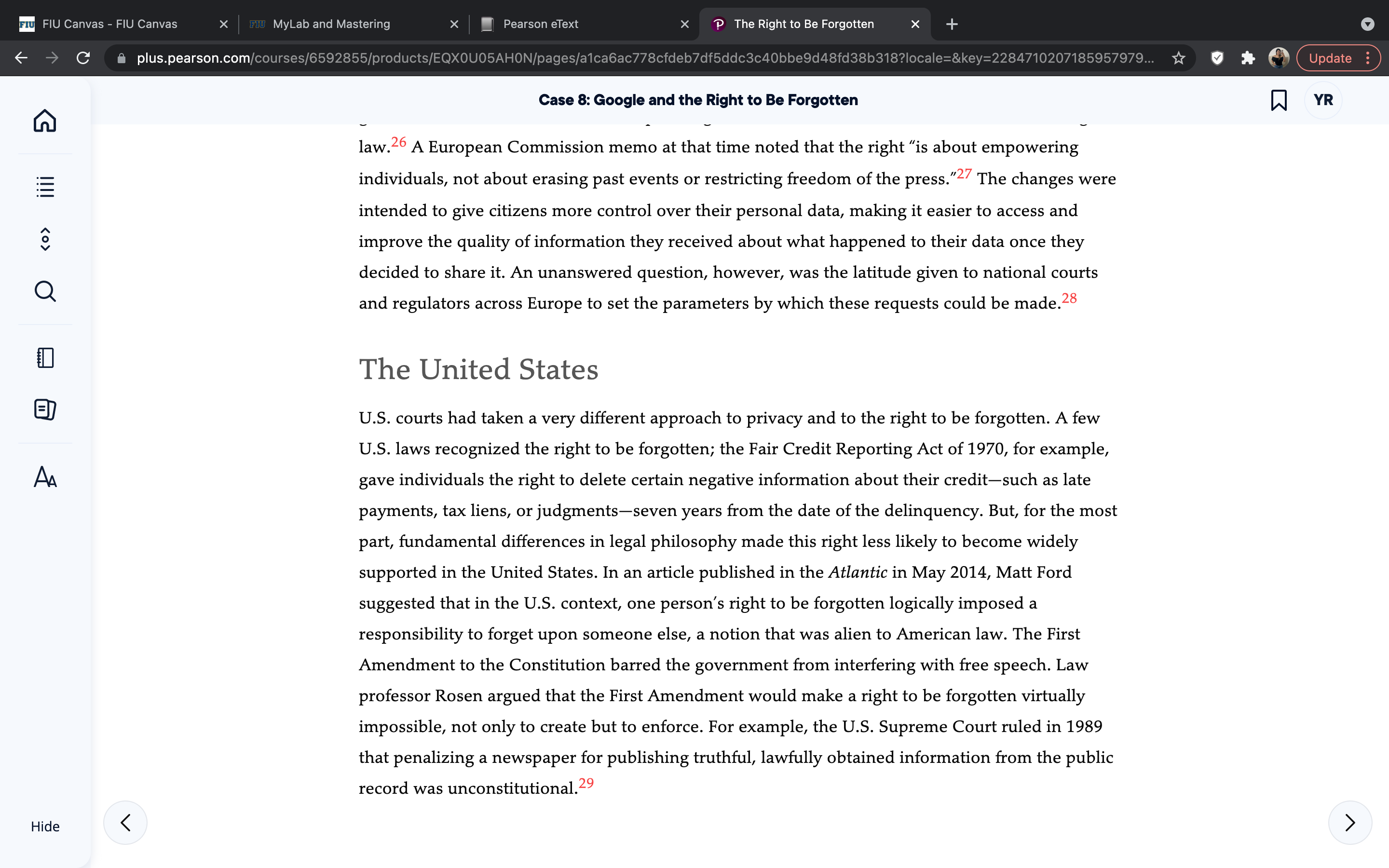Image resolution: width=1389 pixels, height=868 pixels.
Task: Open the browser extensions puzzle icon
Action: point(1248,58)
